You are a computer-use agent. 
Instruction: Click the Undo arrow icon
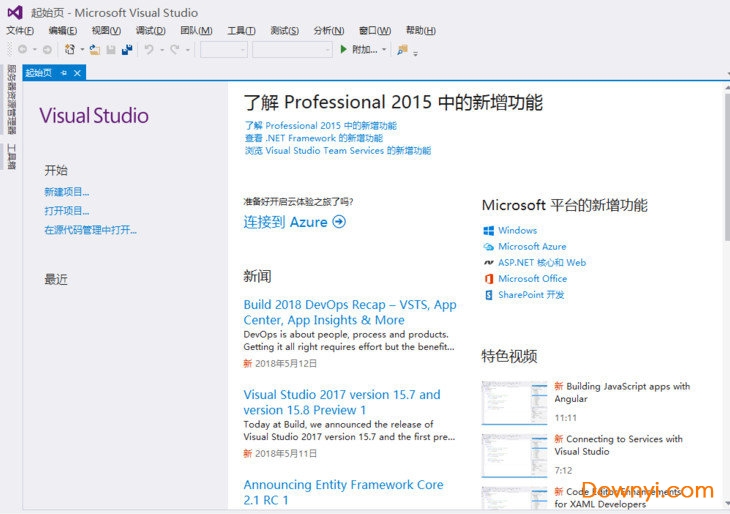[x=149, y=49]
